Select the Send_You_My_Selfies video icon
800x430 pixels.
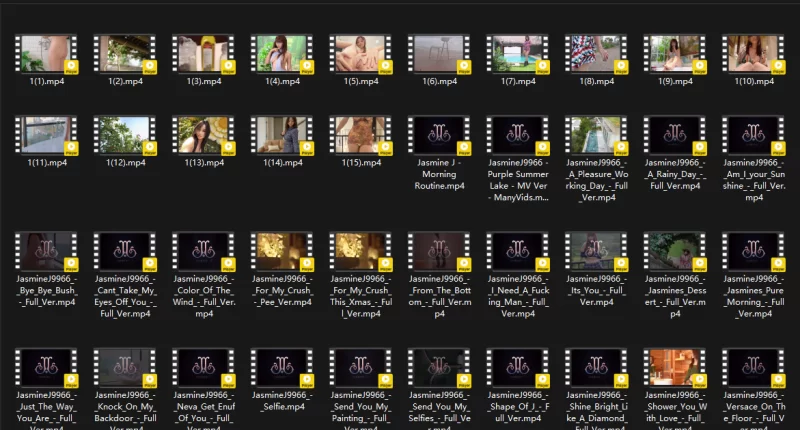tap(439, 368)
